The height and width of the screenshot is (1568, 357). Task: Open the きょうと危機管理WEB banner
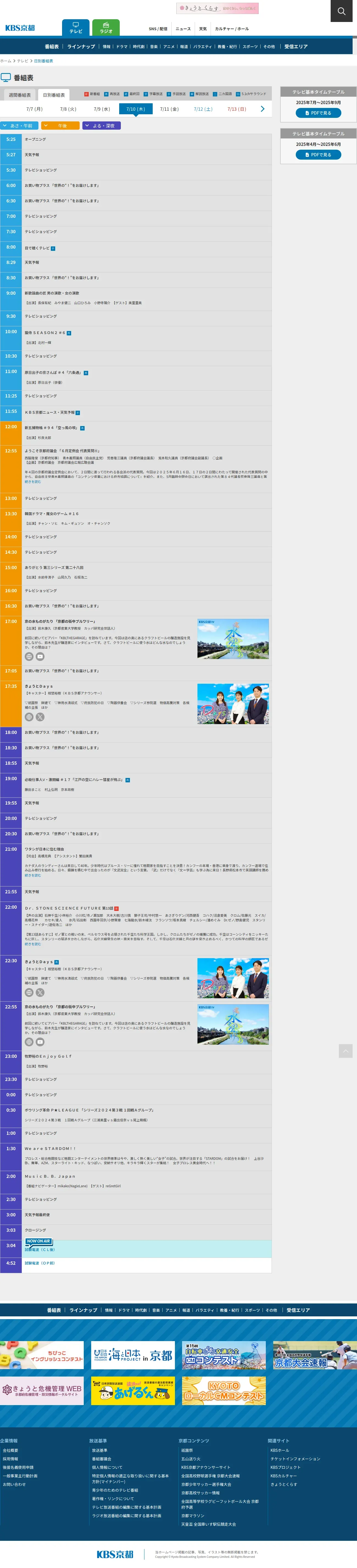[42, 1391]
